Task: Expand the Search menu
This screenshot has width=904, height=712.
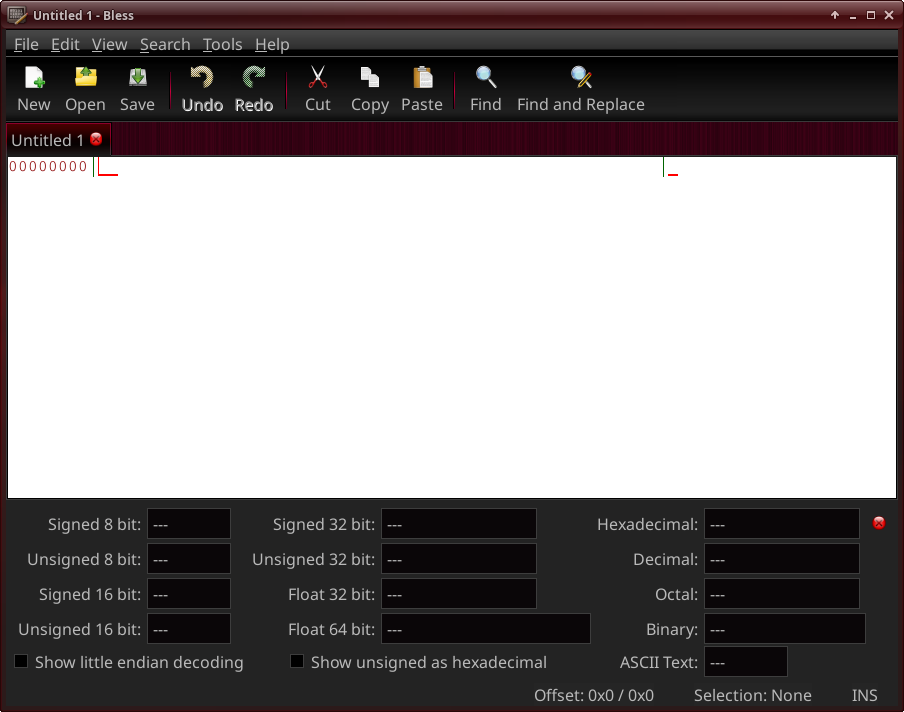Action: (x=165, y=44)
